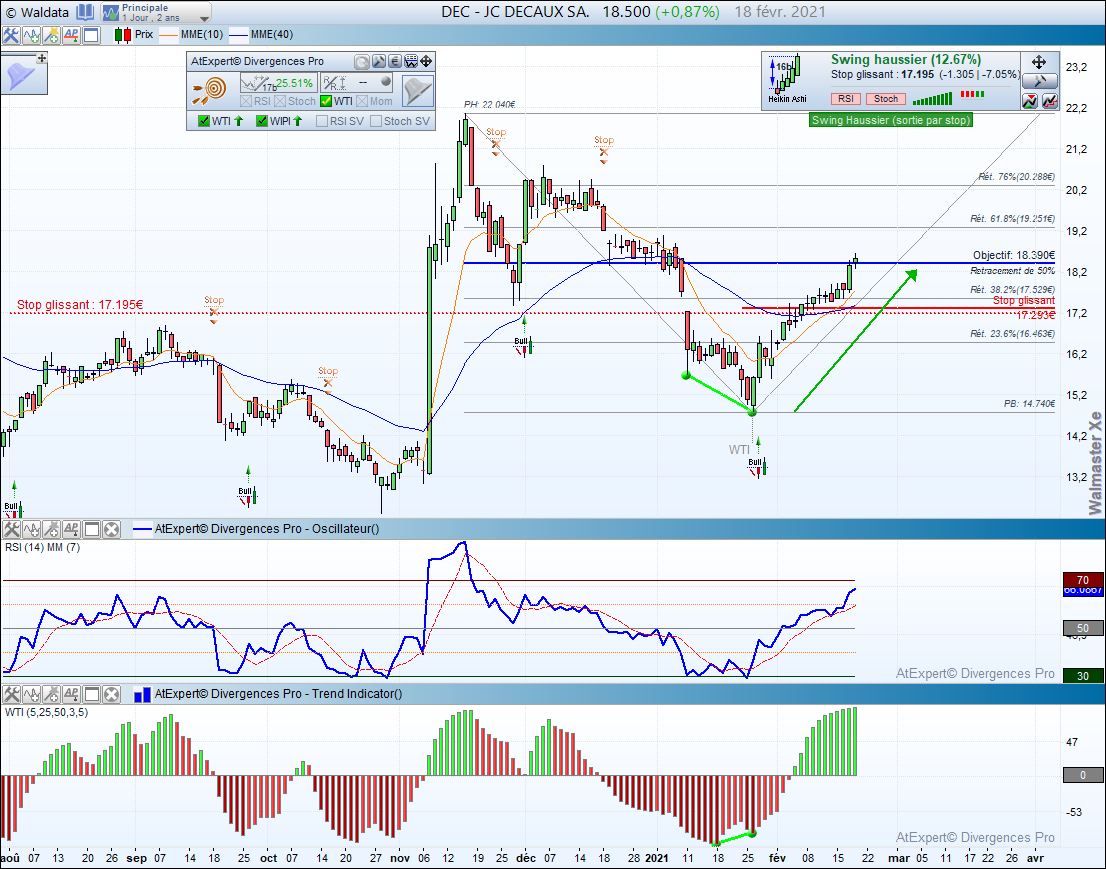Click the price chart magic wand add icon
The width and height of the screenshot is (1106, 869).
pyautogui.click(x=51, y=35)
